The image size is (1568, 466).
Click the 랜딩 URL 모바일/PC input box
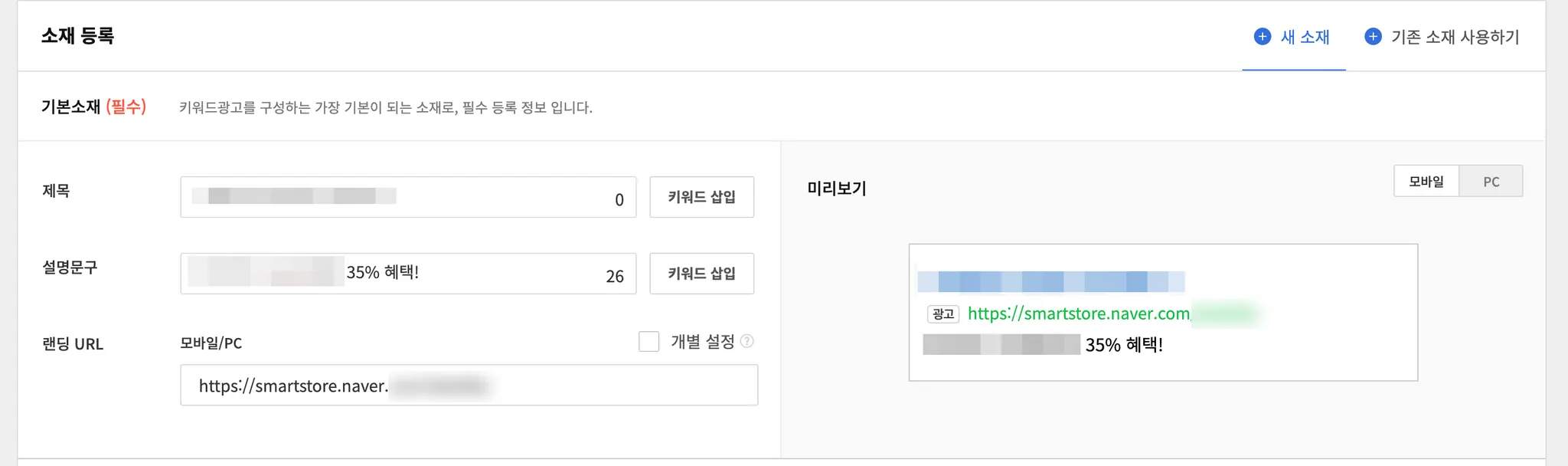pyautogui.click(x=469, y=385)
